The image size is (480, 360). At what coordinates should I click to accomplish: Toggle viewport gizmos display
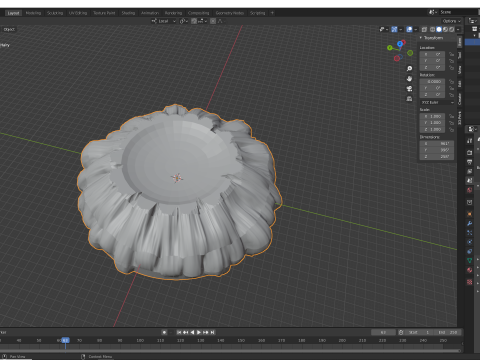point(394,29)
